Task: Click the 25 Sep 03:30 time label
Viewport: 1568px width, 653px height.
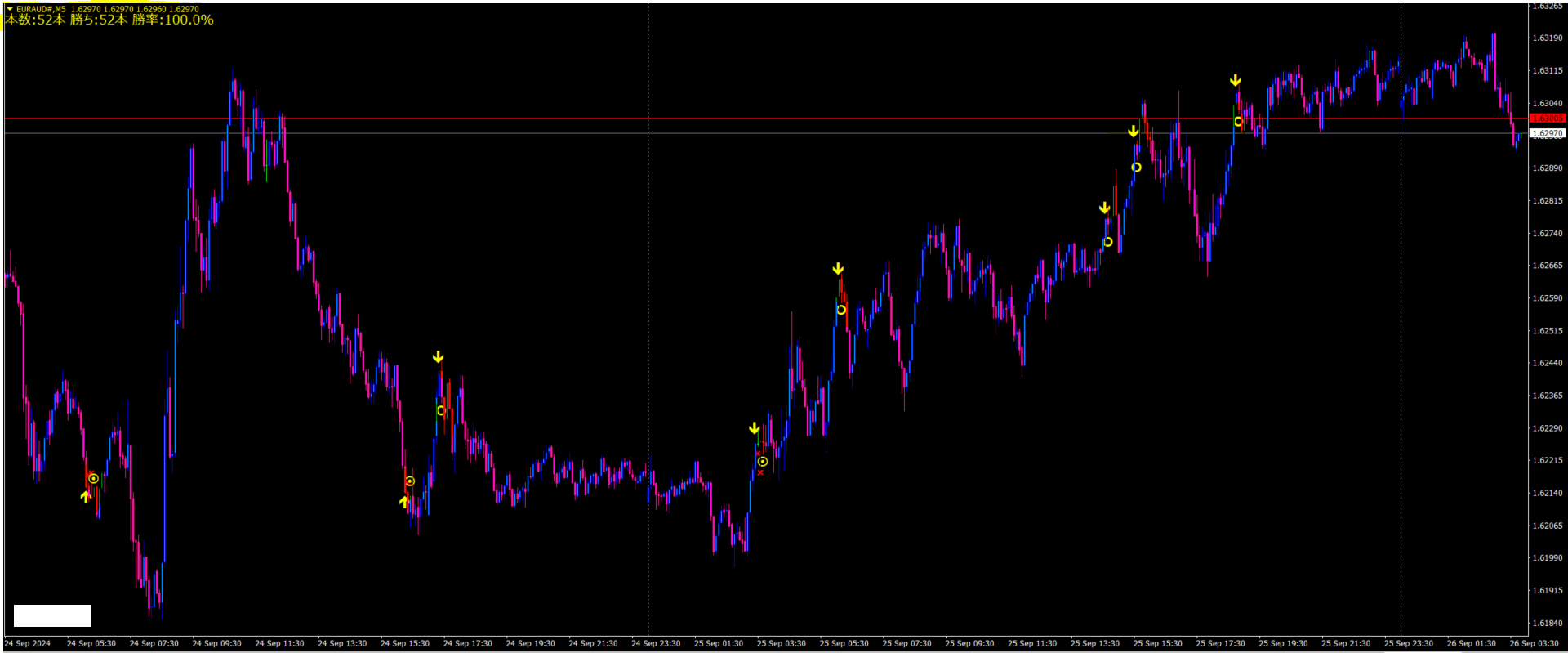Action: coord(782,644)
